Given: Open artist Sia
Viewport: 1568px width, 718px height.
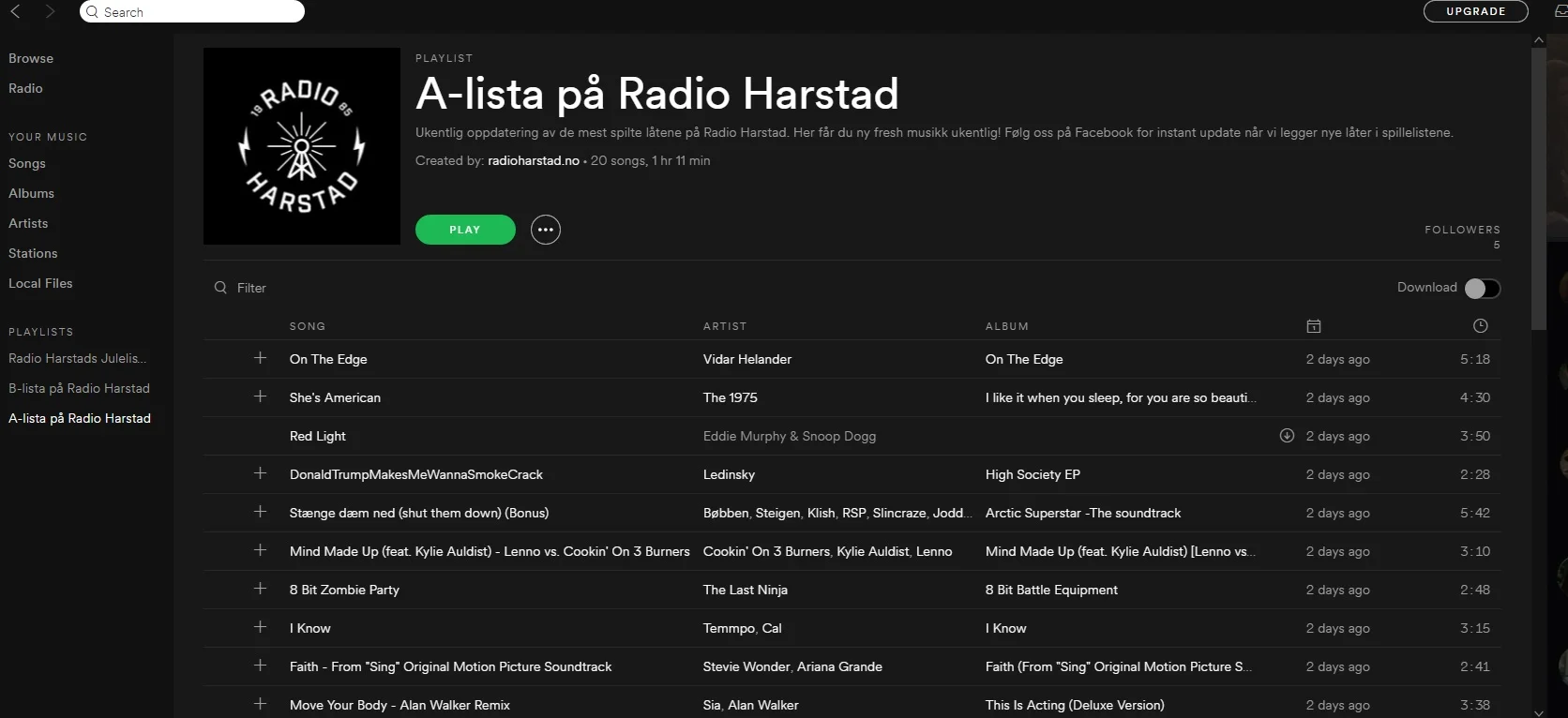Looking at the screenshot, I should [x=712, y=705].
